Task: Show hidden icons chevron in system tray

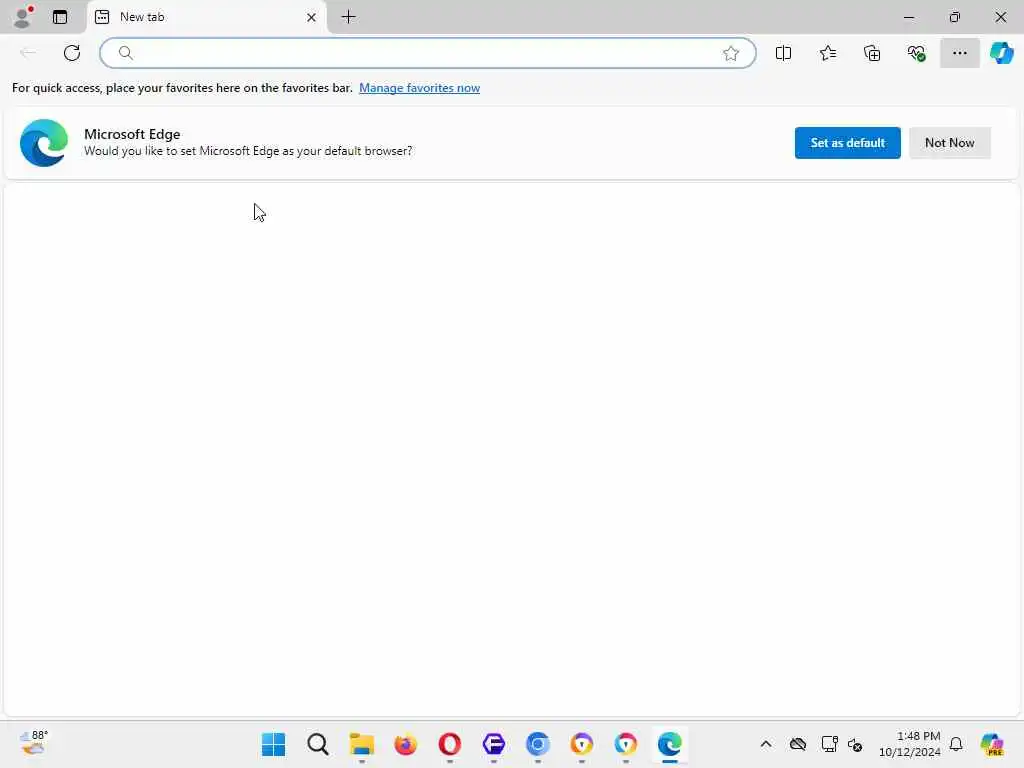Action: coord(765,744)
